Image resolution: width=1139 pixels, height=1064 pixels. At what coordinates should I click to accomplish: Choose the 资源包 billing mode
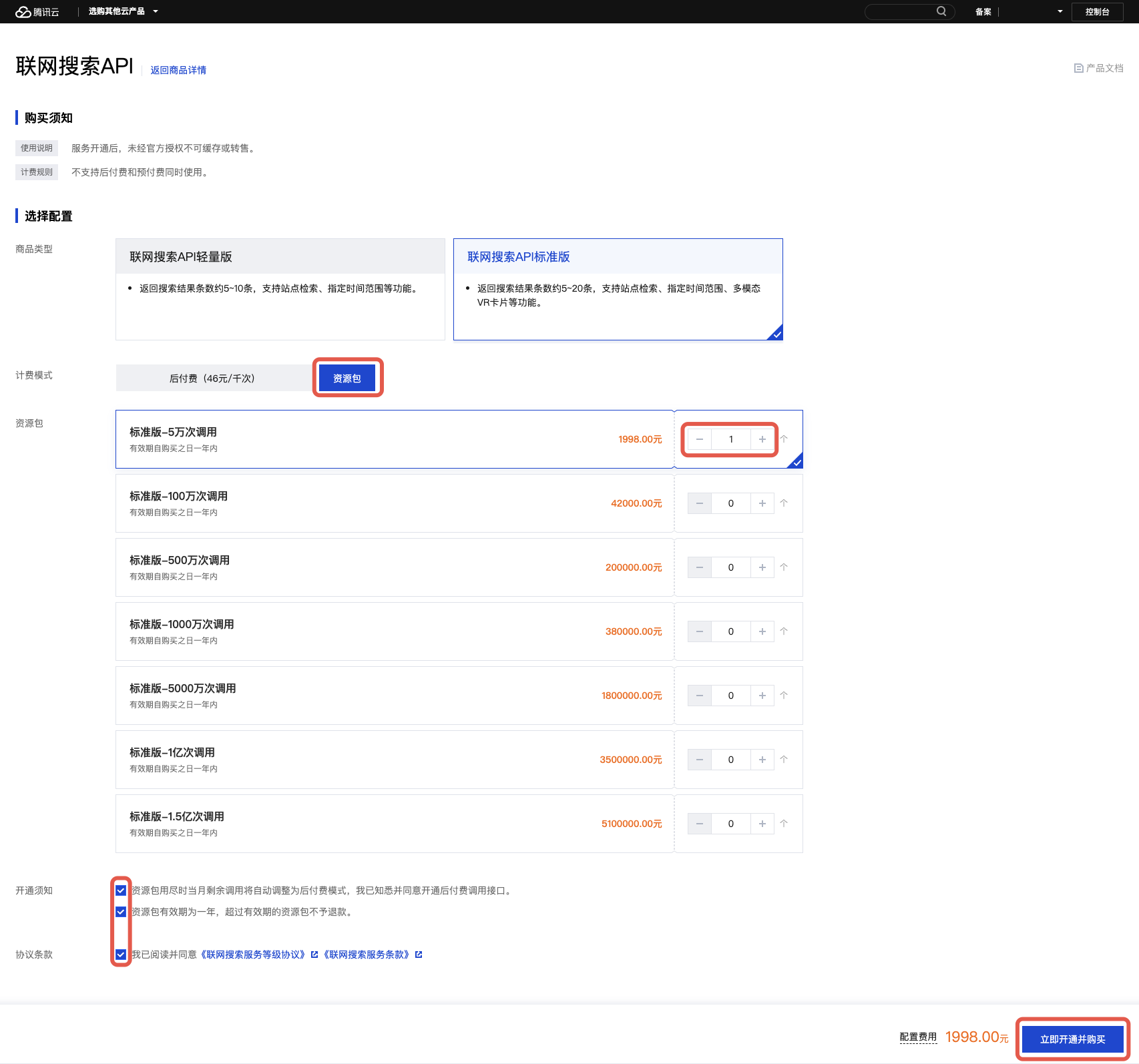(x=347, y=378)
